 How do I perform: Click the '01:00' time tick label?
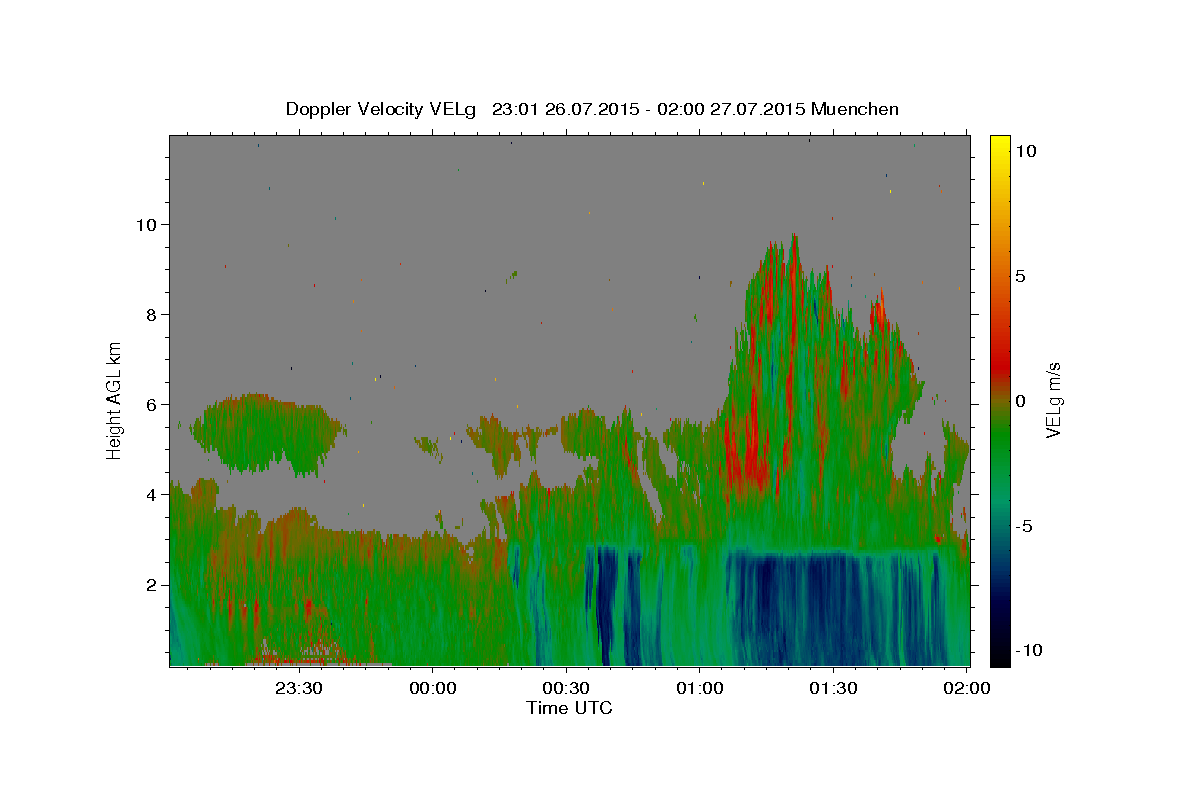[699, 687]
